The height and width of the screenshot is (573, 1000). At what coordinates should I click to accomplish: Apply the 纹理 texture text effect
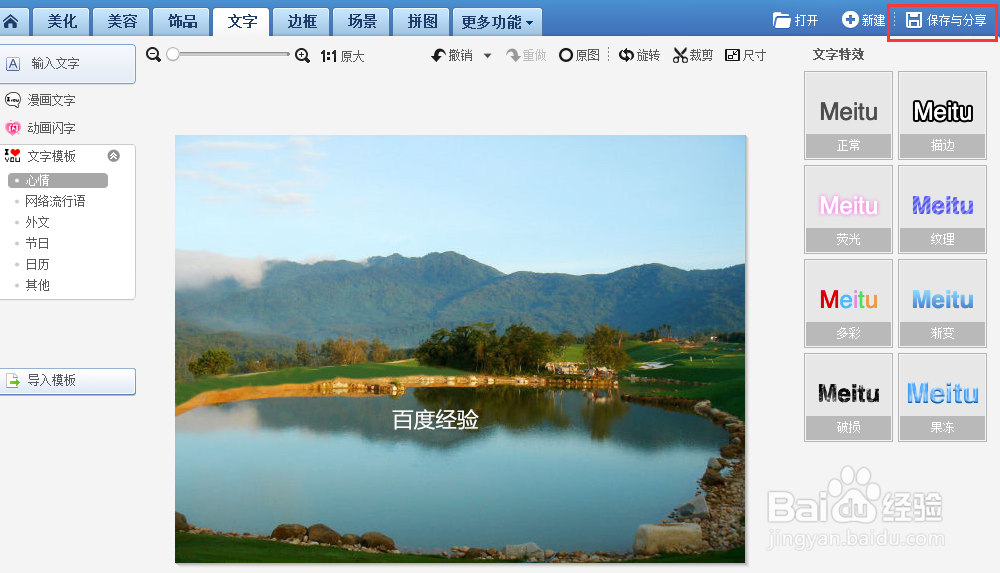pyautogui.click(x=943, y=209)
